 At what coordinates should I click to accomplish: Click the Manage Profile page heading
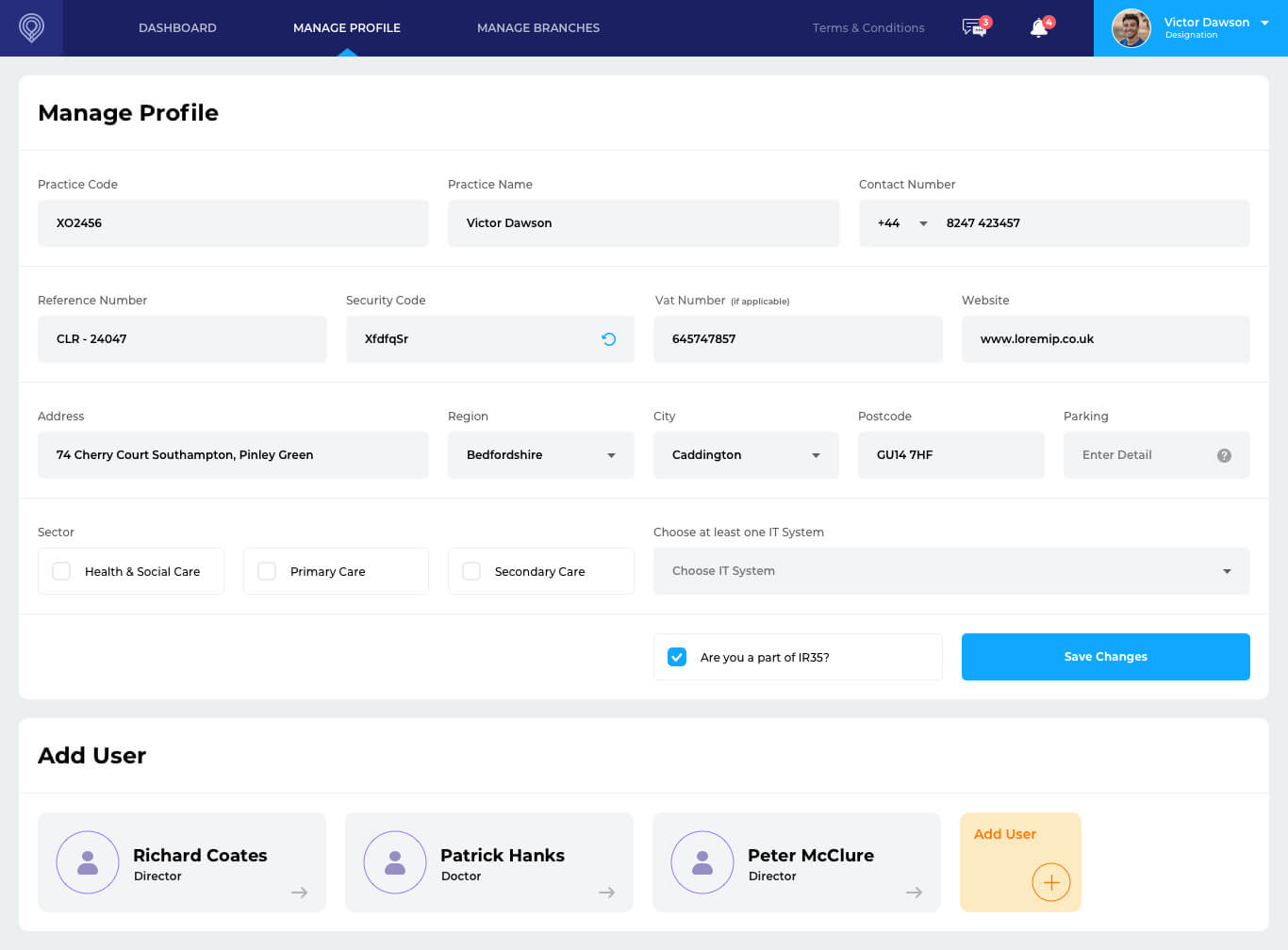(x=128, y=113)
